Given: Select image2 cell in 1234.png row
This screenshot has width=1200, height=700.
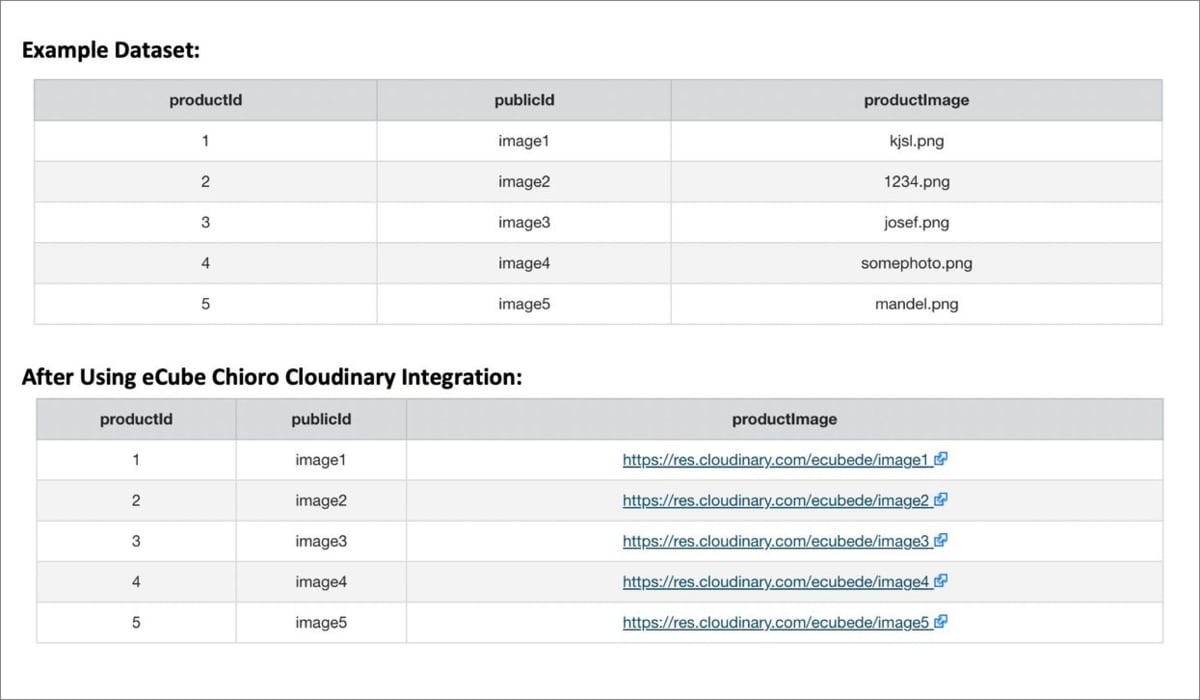Looking at the screenshot, I should [x=524, y=182].
